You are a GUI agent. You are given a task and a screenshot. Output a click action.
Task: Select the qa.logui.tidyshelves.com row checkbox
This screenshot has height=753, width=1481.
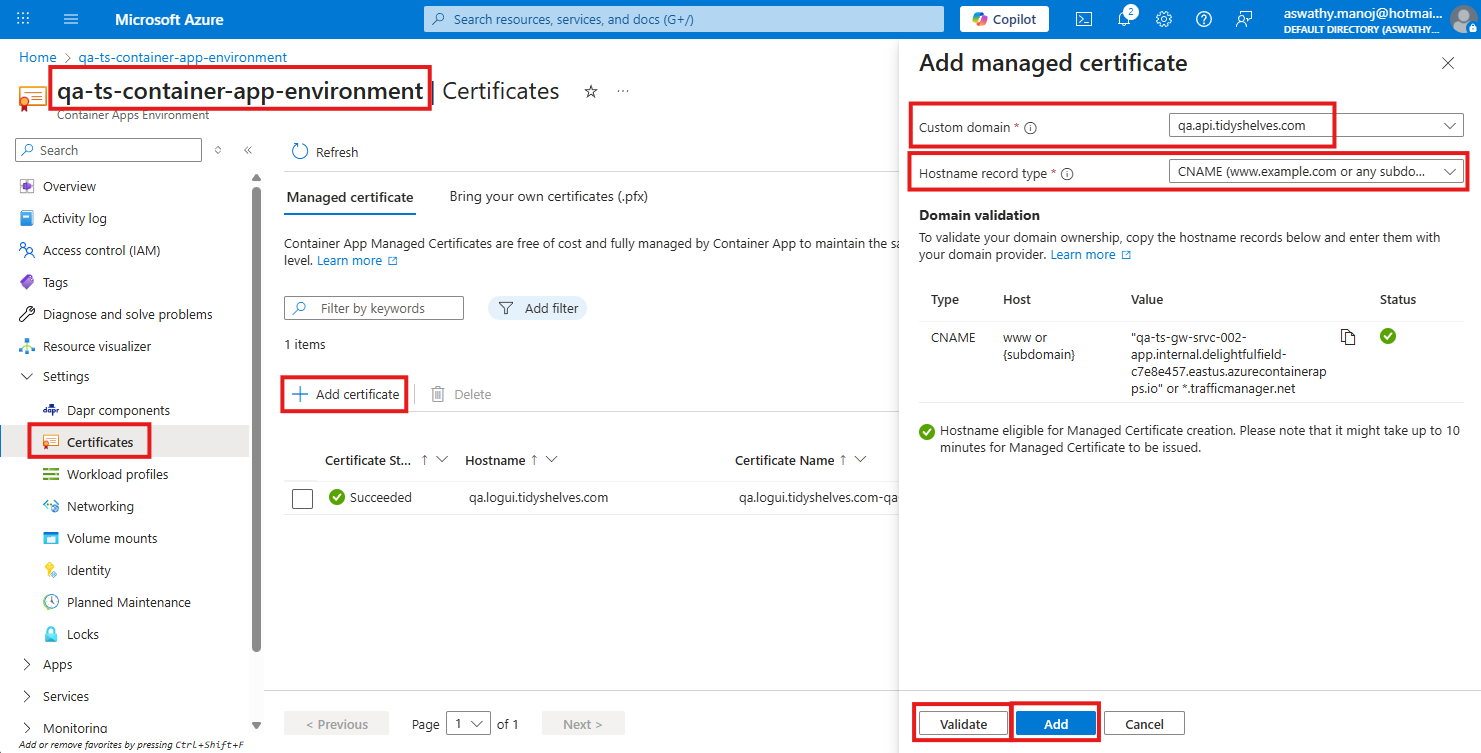coord(302,498)
